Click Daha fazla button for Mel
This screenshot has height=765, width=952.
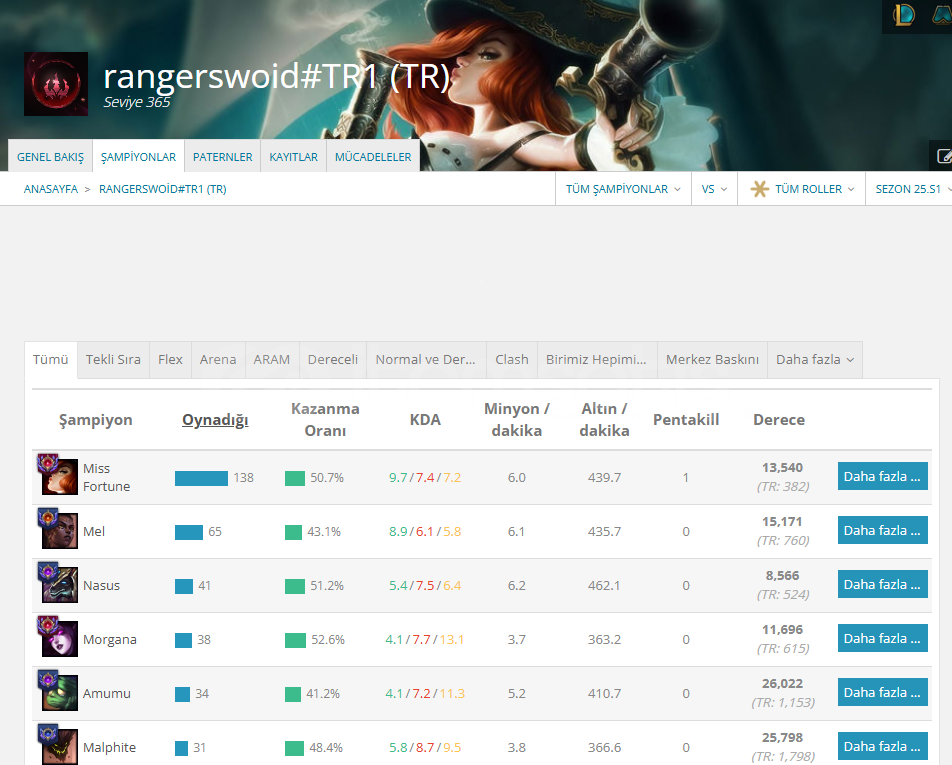tap(883, 531)
